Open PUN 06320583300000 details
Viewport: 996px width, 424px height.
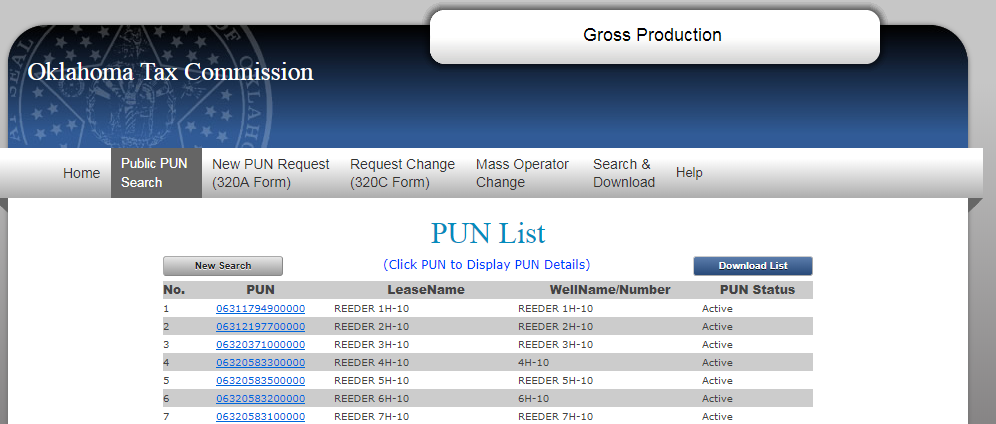point(260,362)
